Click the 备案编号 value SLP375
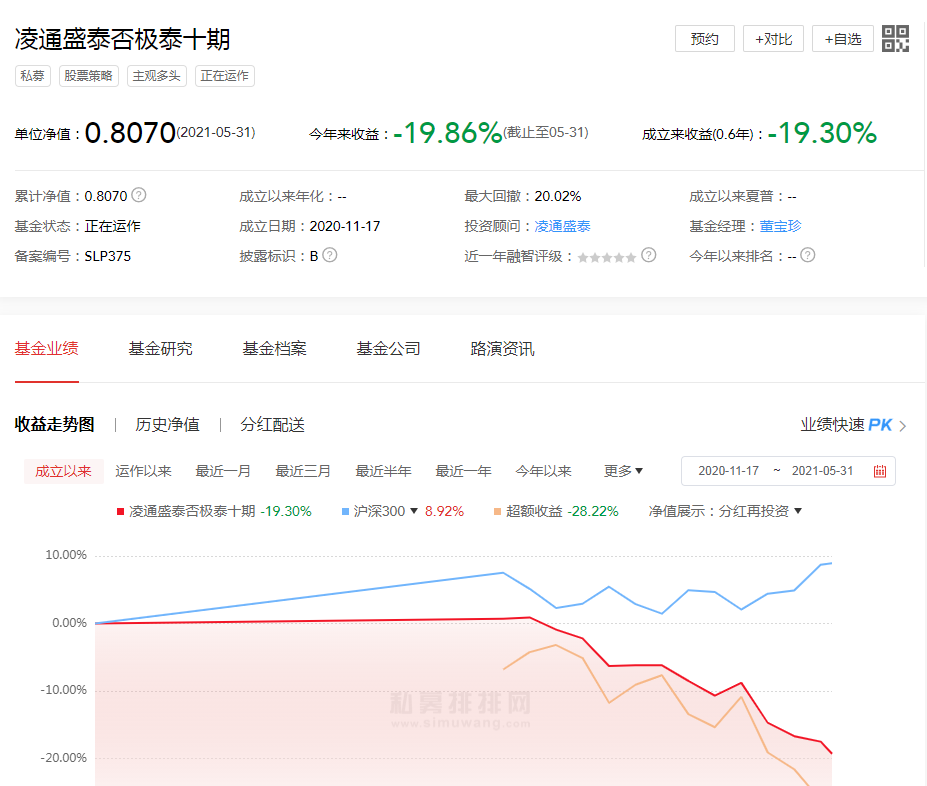This screenshot has height=786, width=927. [x=108, y=256]
